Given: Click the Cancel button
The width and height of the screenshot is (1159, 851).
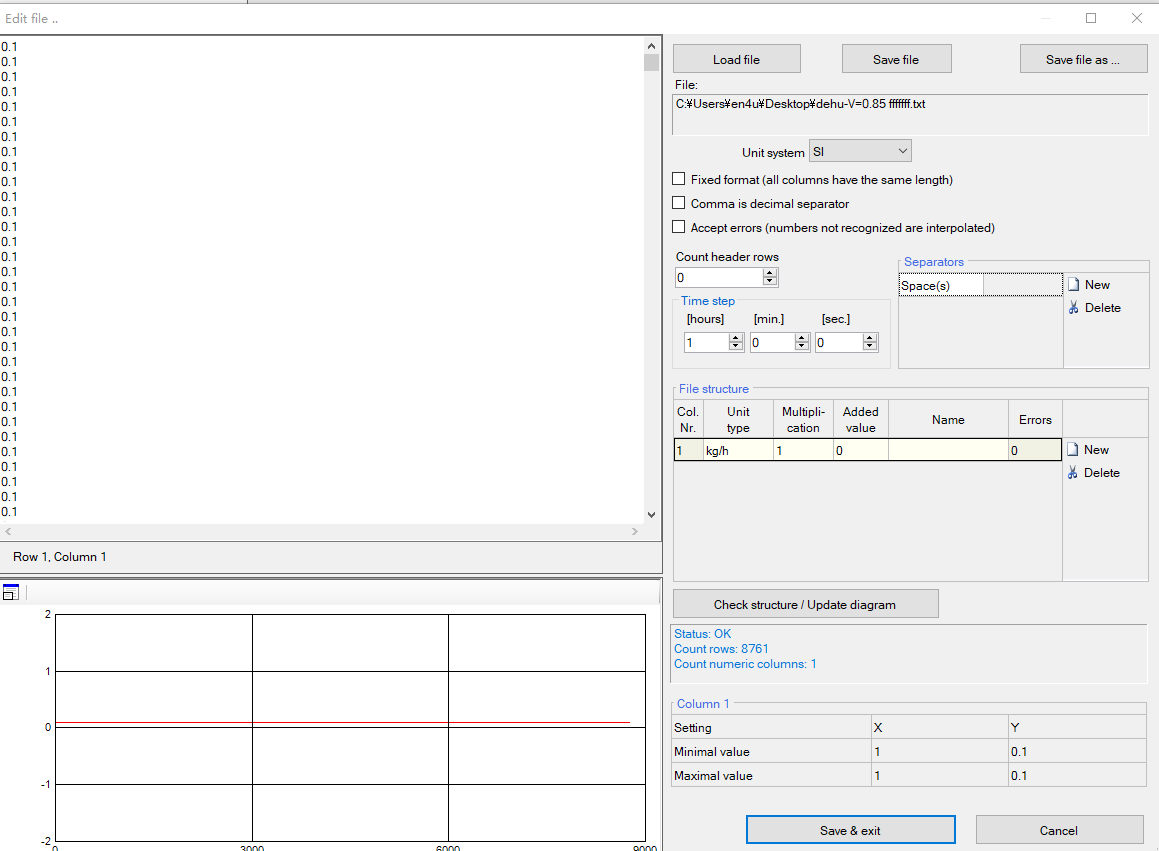Looking at the screenshot, I should pyautogui.click(x=1058, y=830).
